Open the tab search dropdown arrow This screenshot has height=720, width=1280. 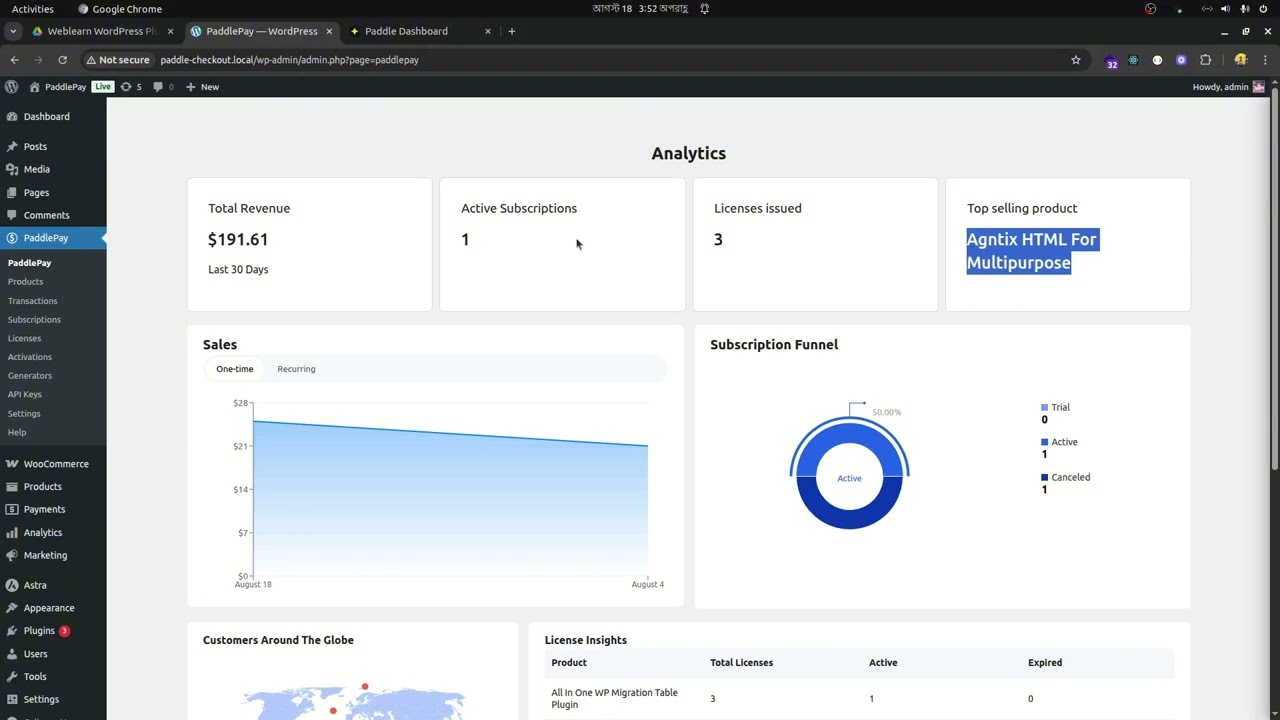(x=13, y=31)
